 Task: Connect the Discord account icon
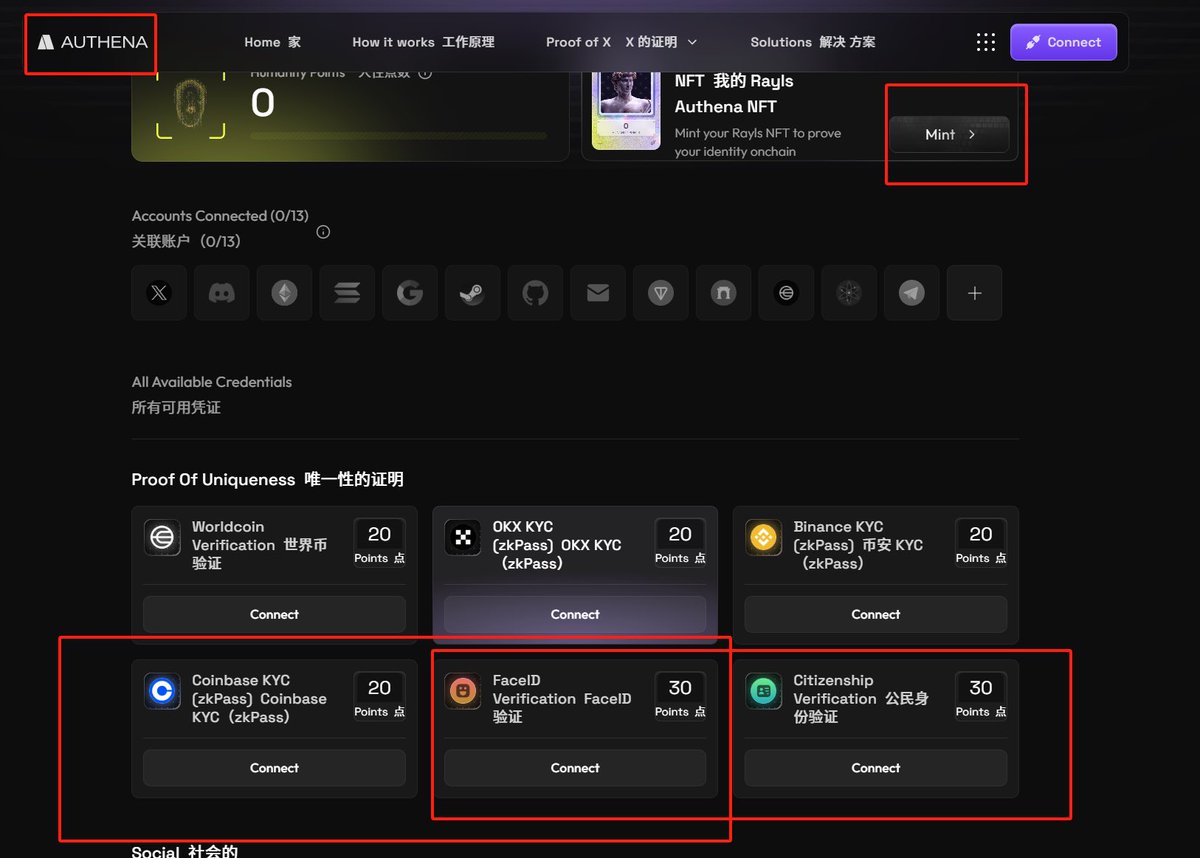tap(222, 293)
